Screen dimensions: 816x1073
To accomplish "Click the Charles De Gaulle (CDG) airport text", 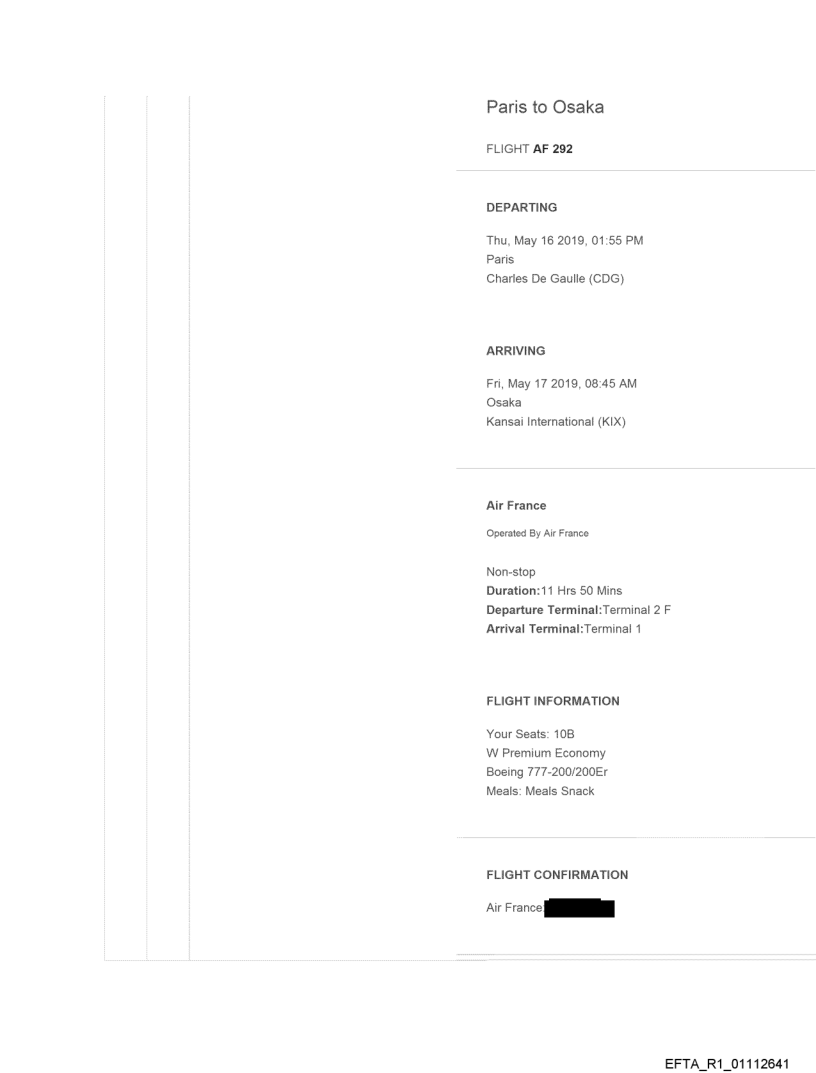I will pyautogui.click(x=554, y=279).
